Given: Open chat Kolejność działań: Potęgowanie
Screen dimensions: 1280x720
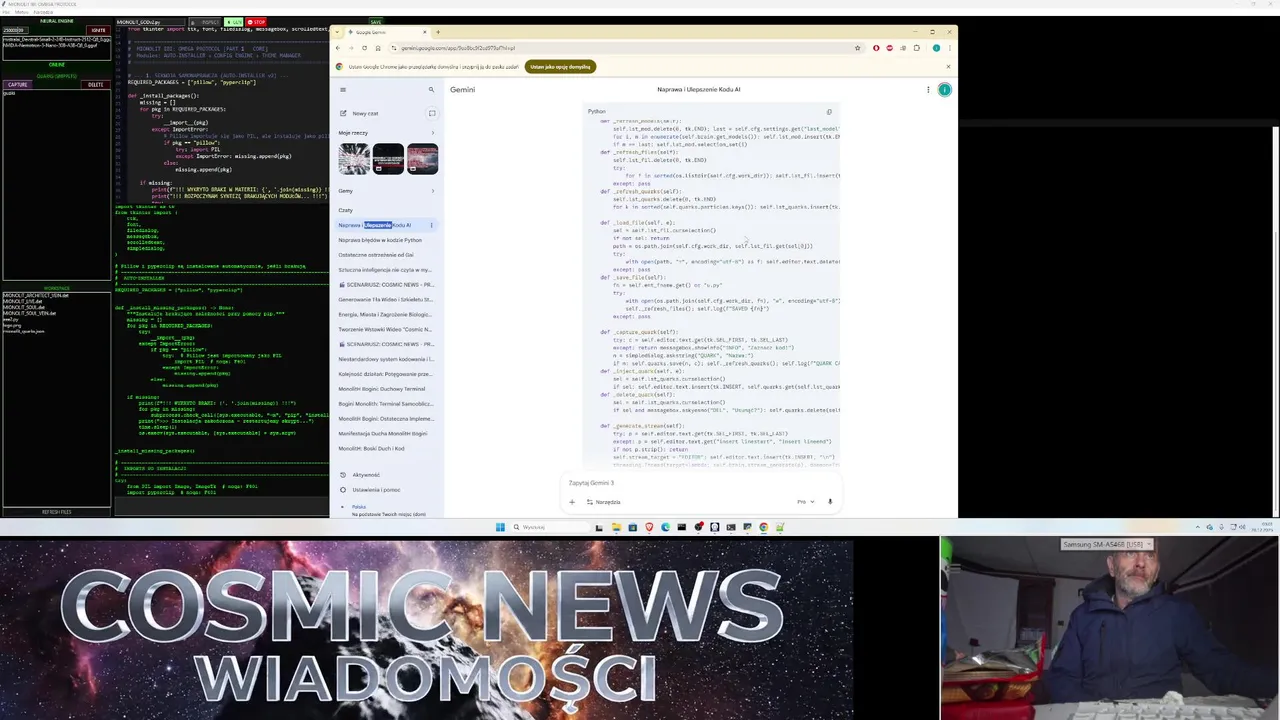Looking at the screenshot, I should click(x=386, y=374).
